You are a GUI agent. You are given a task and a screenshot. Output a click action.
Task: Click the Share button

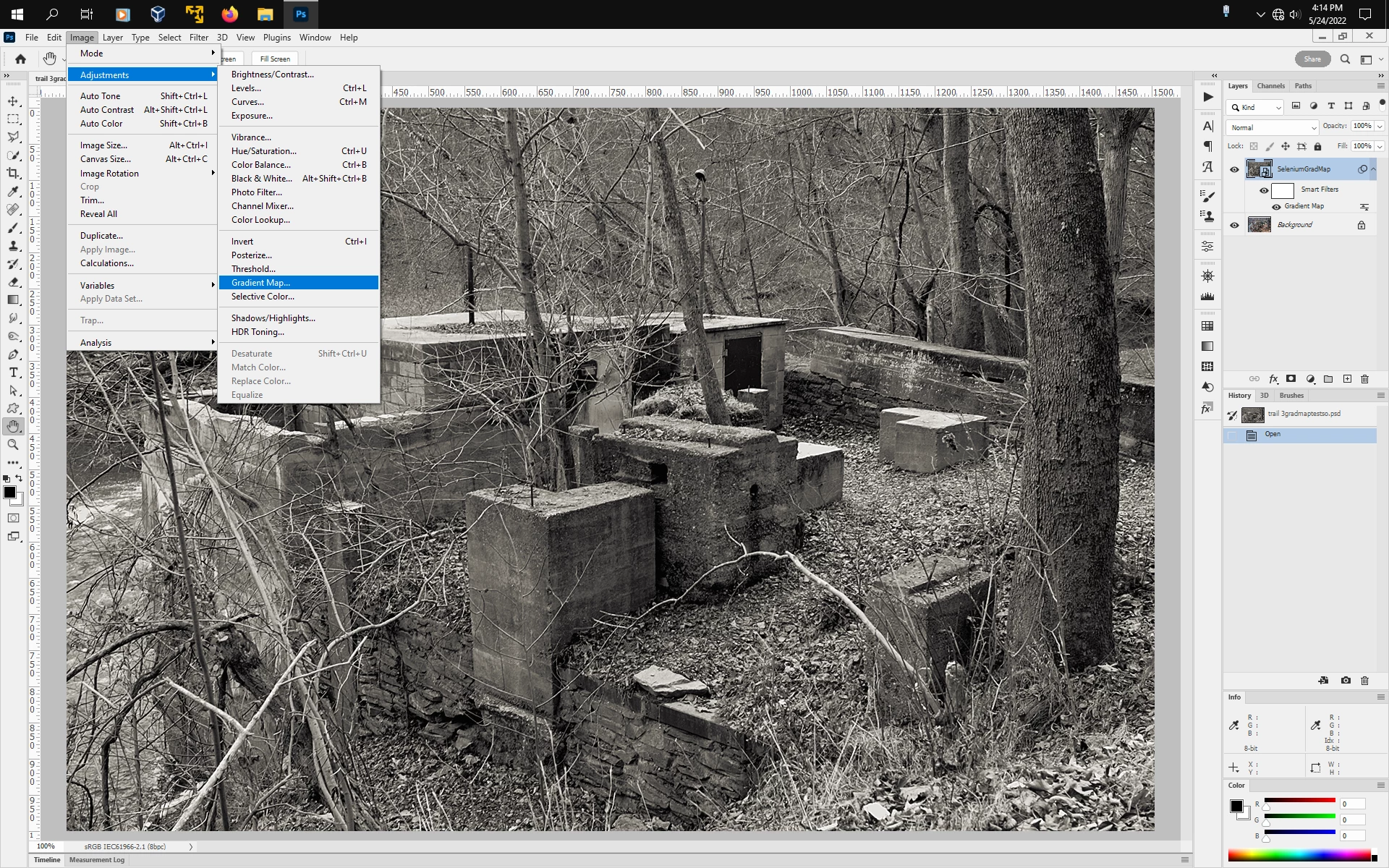coord(1312,59)
